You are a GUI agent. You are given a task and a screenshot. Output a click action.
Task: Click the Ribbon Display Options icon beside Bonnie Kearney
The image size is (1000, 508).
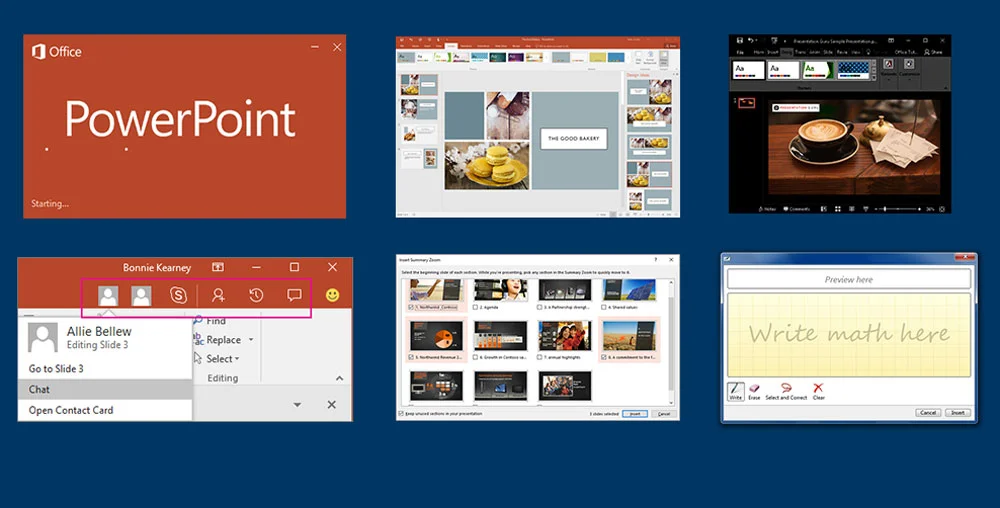click(x=218, y=267)
